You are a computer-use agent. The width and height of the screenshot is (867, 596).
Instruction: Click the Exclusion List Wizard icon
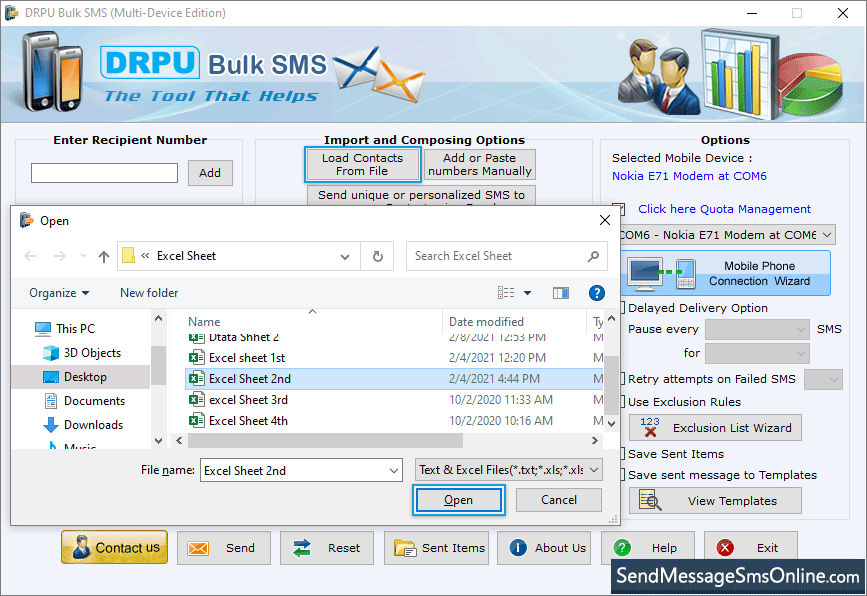[650, 427]
